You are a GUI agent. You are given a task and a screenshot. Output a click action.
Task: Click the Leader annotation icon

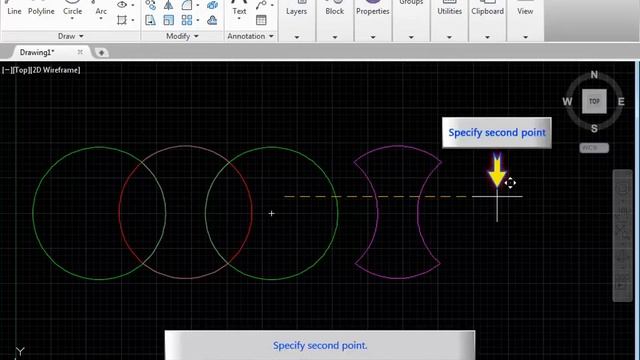(x=261, y=5)
